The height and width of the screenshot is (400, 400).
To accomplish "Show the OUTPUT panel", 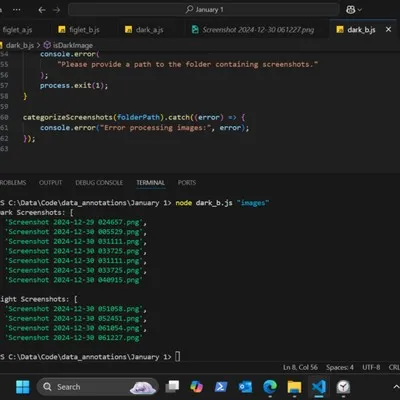I will click(50, 183).
